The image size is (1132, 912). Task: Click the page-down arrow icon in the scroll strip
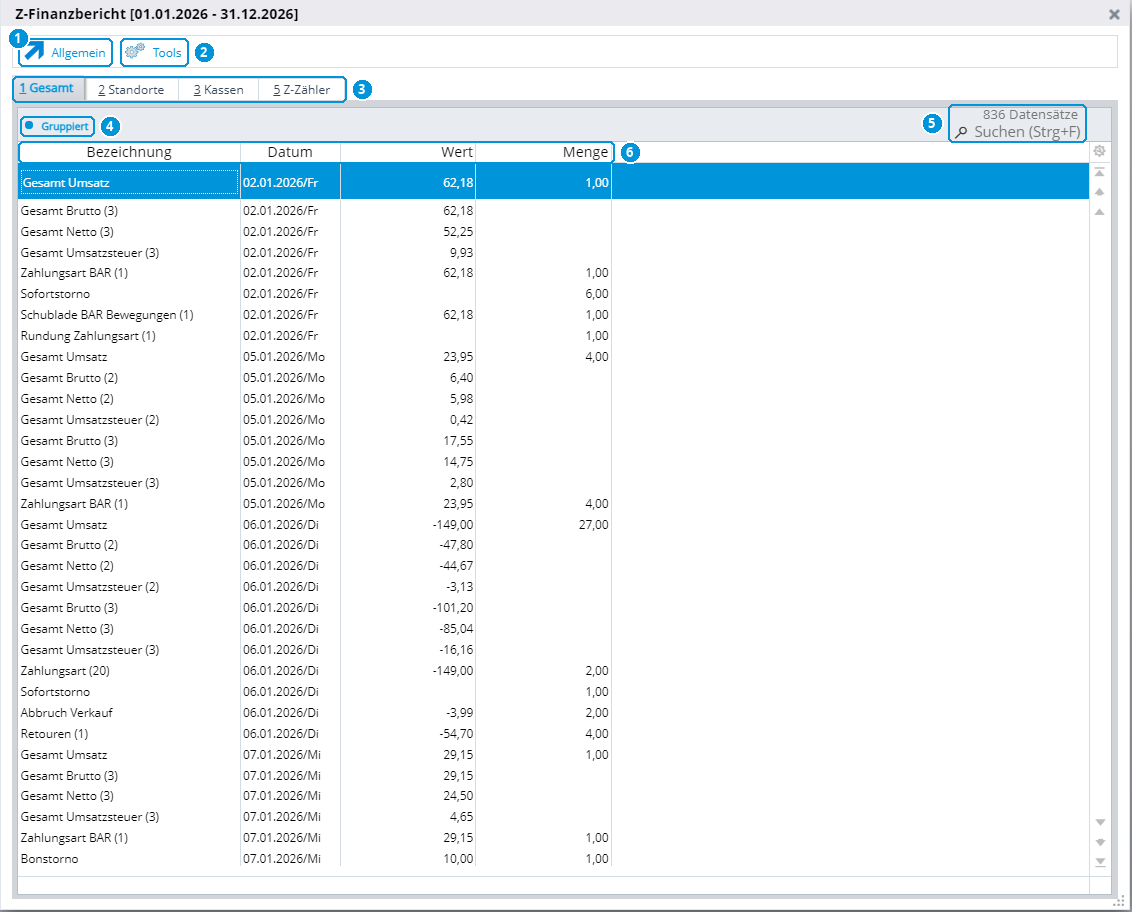point(1100,842)
